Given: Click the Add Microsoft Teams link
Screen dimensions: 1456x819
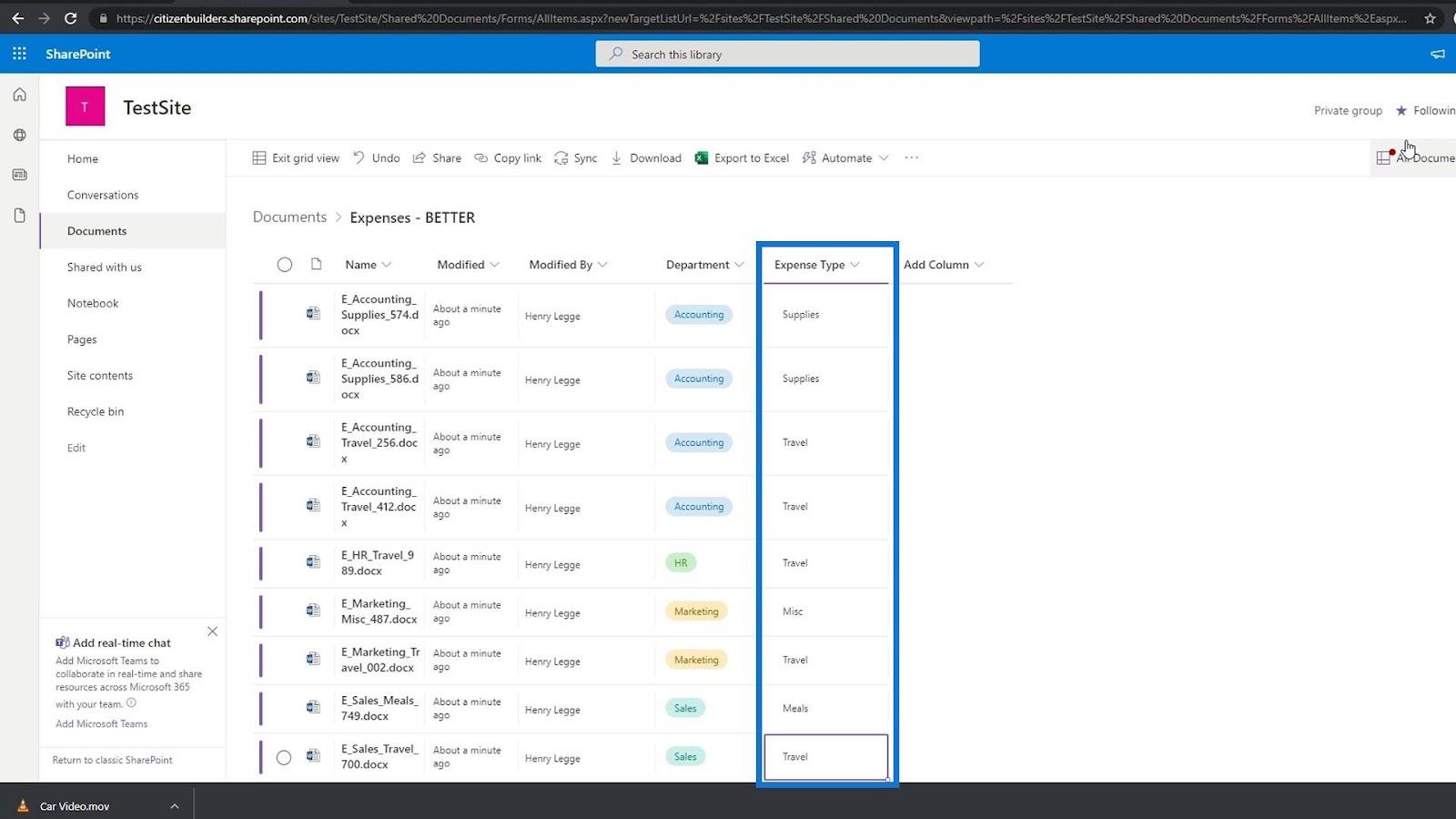Looking at the screenshot, I should (101, 724).
